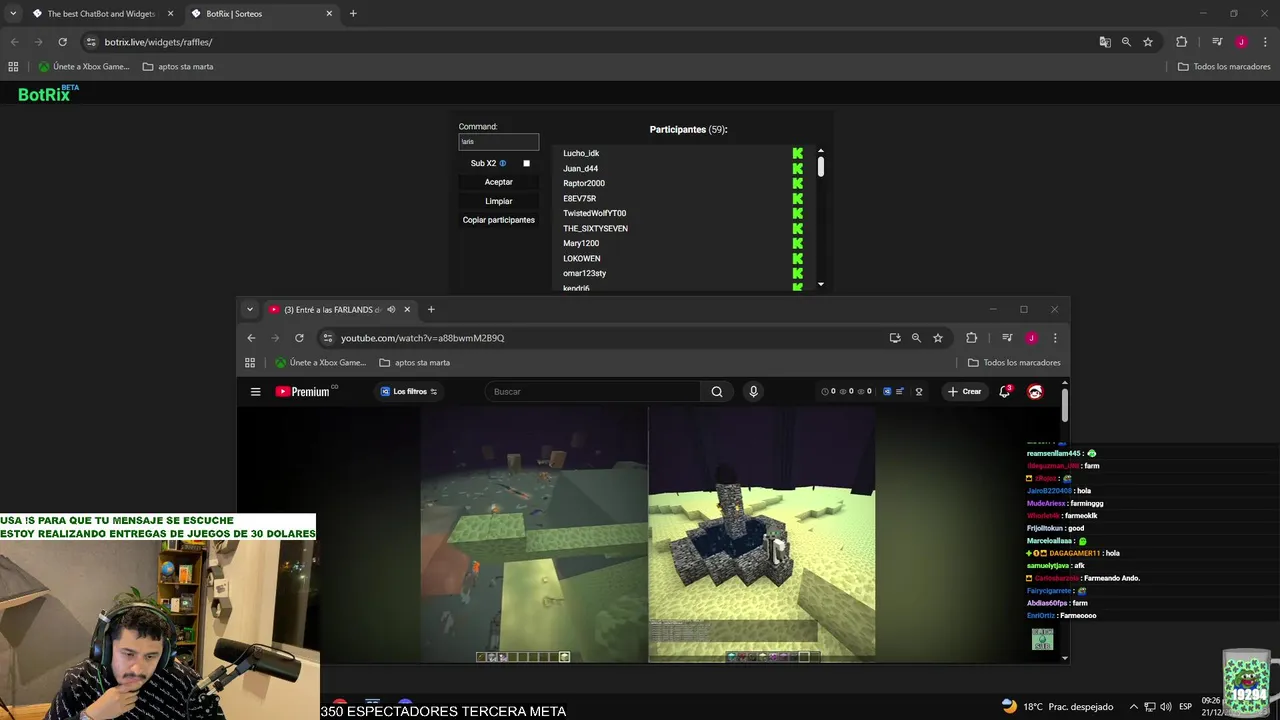This screenshot has width=1280, height=720.
Task: Mute the YouTube tab via speaker icon
Action: tap(391, 310)
